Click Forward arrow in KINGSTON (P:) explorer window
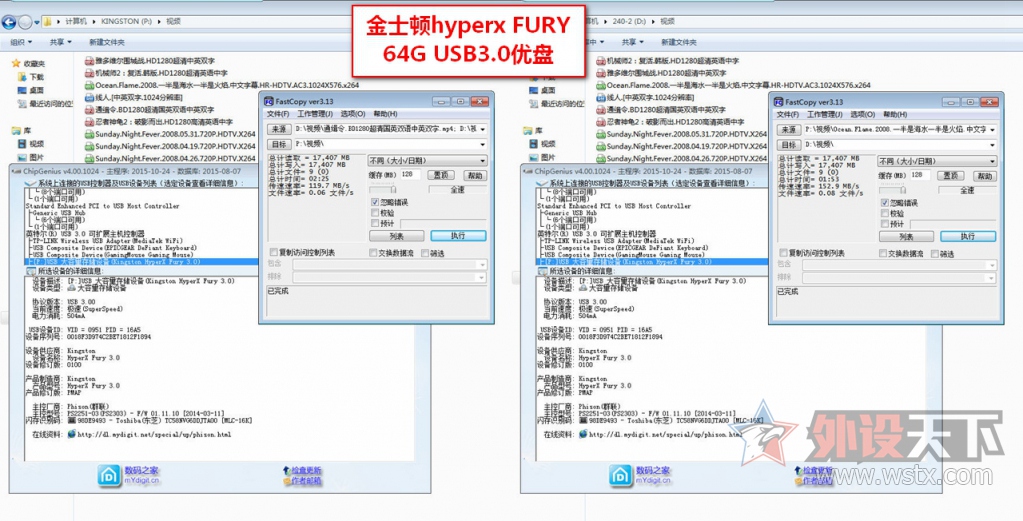This screenshot has height=521, width=1023. pos(24,23)
